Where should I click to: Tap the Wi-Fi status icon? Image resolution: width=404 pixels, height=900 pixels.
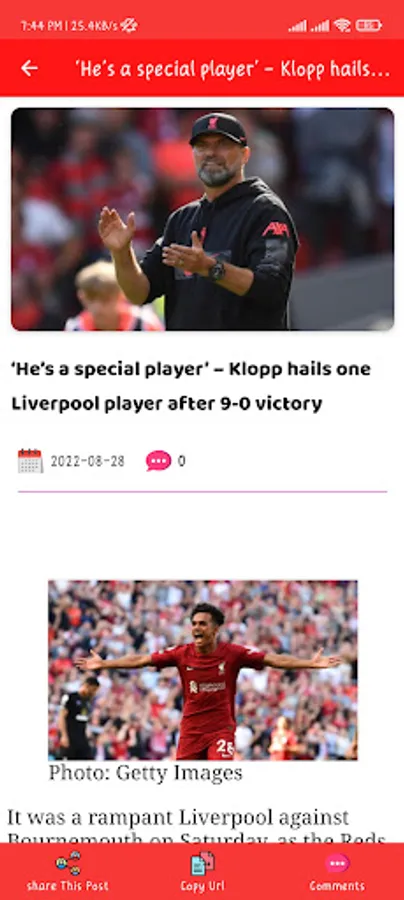[x=343, y=25]
